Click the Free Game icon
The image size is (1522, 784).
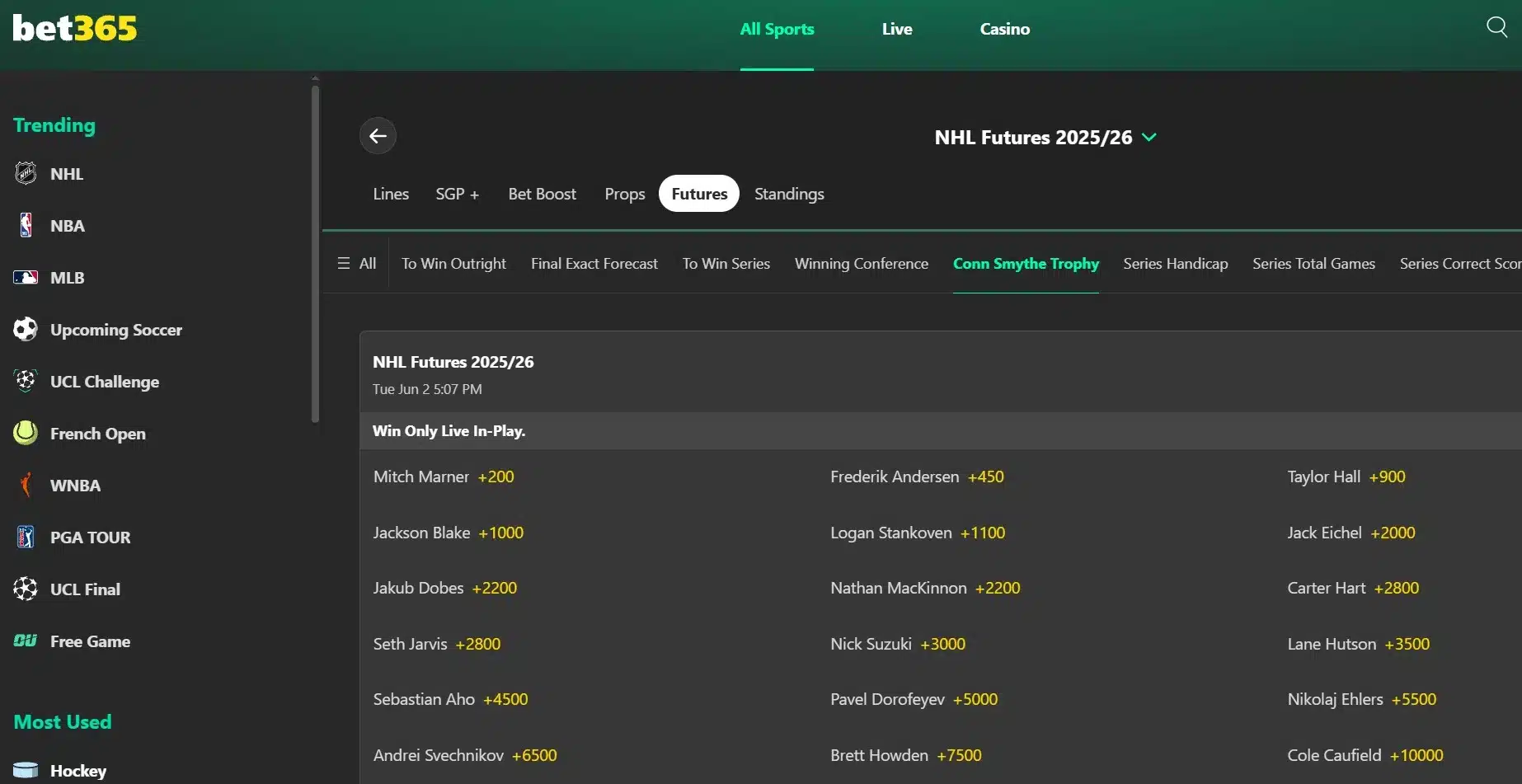26,641
